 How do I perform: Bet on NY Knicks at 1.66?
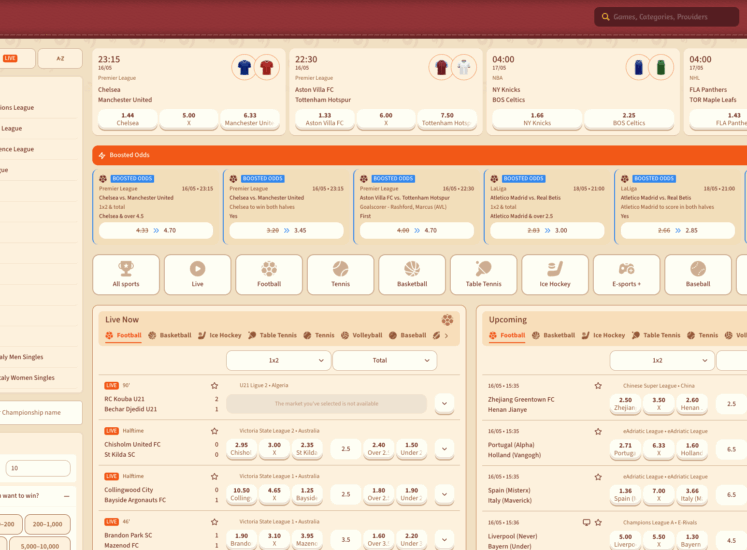(x=537, y=119)
